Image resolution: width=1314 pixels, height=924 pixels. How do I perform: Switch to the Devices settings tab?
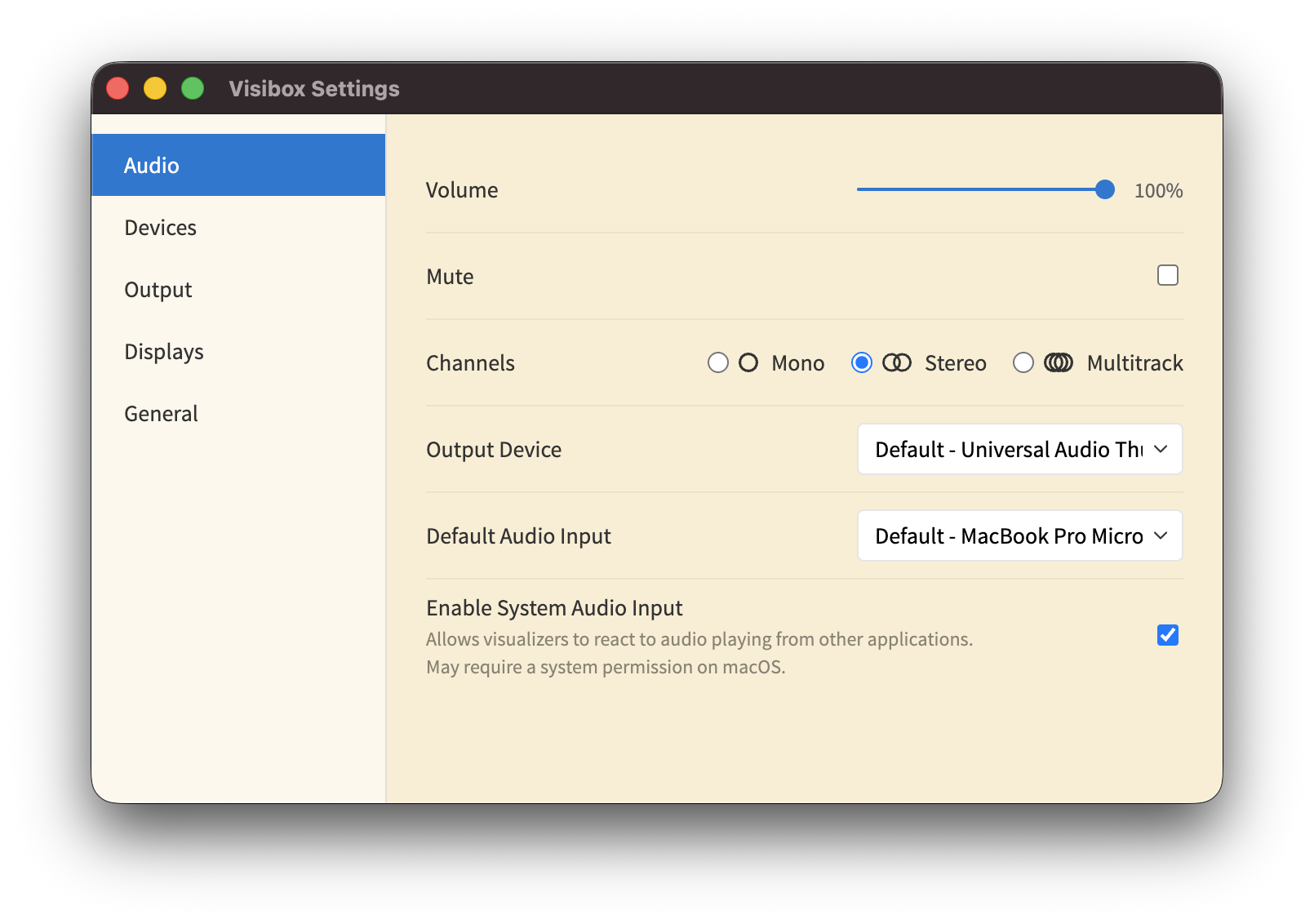point(161,228)
